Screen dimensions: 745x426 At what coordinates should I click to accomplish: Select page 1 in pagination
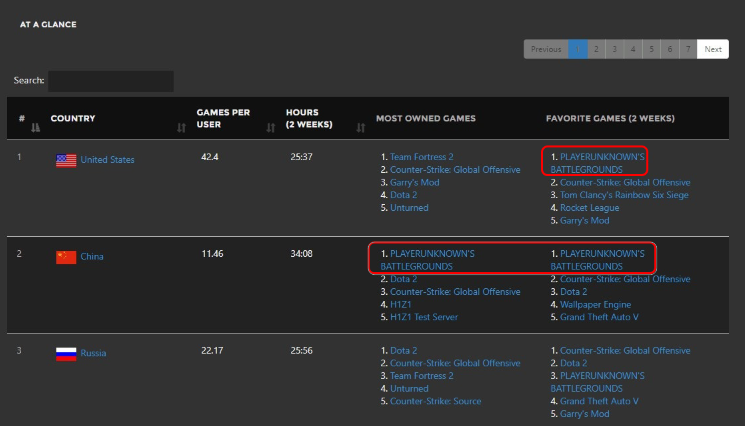578,49
